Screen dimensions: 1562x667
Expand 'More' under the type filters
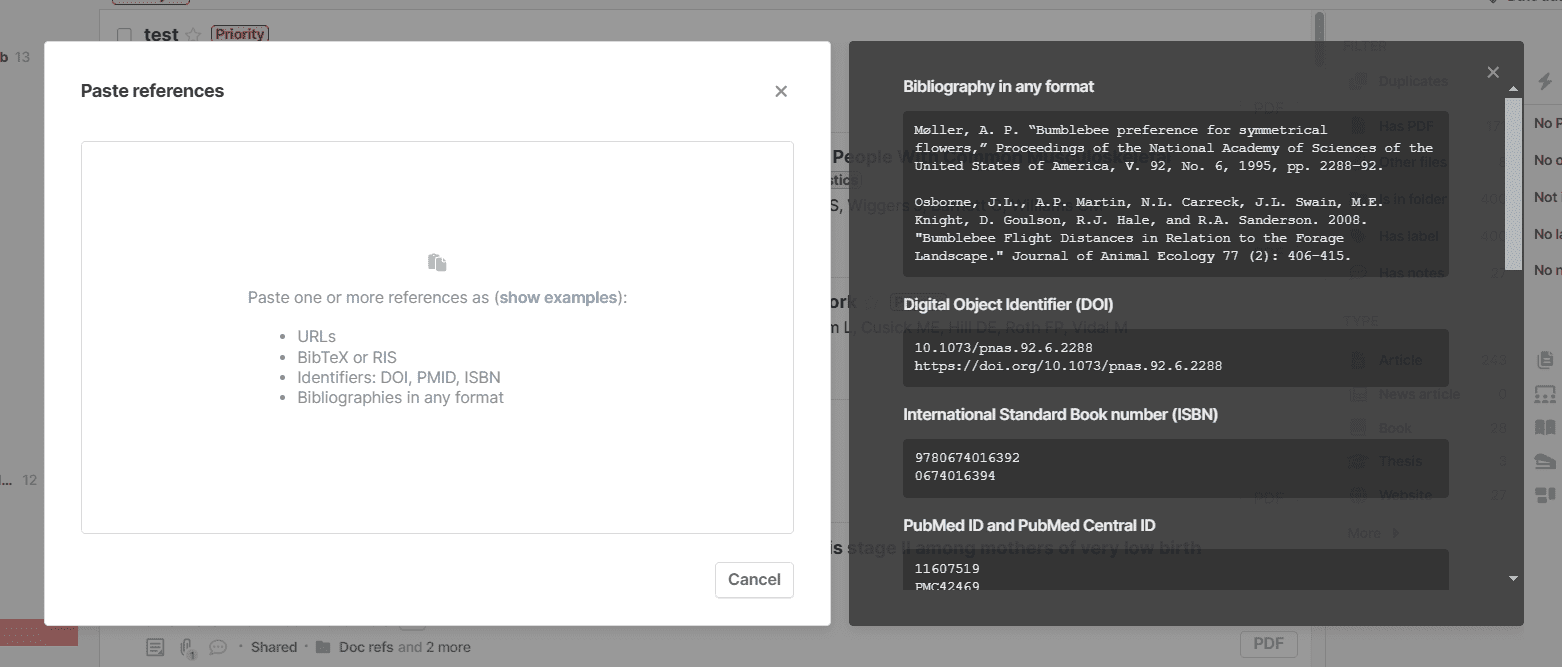[1373, 533]
